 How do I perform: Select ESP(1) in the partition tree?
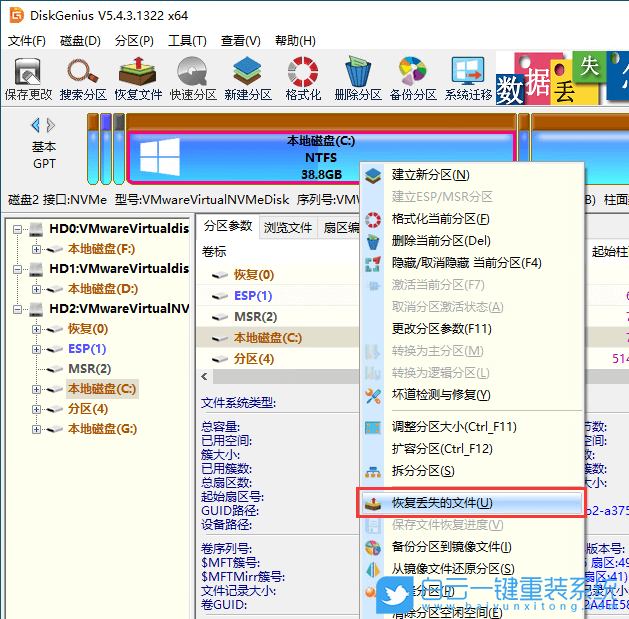coord(86,349)
